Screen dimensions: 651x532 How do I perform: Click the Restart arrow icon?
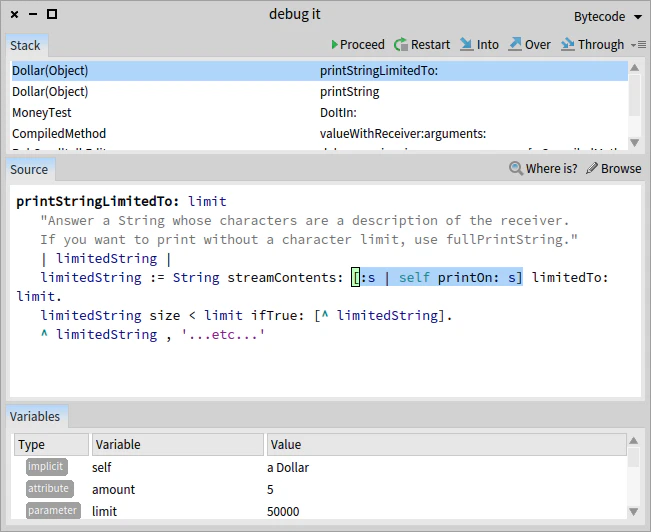[401, 44]
